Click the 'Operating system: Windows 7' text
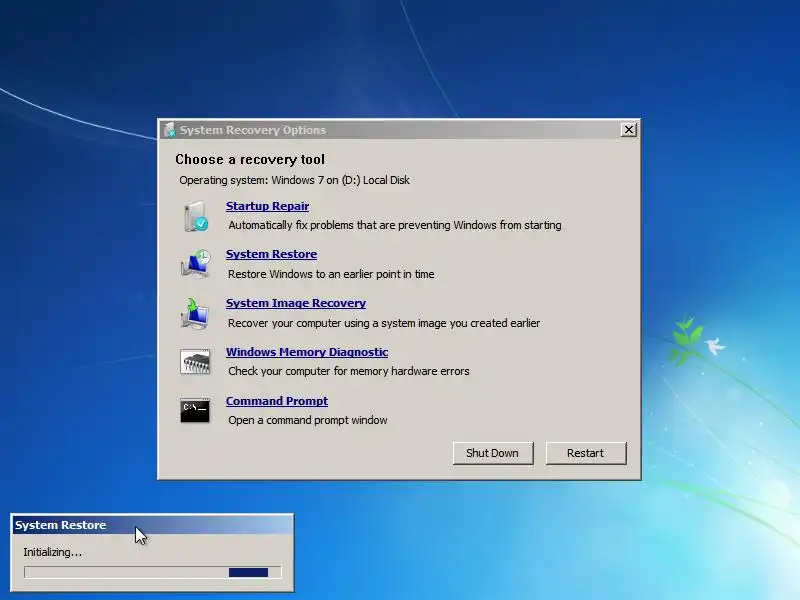This screenshot has height=600, width=800. [x=294, y=180]
